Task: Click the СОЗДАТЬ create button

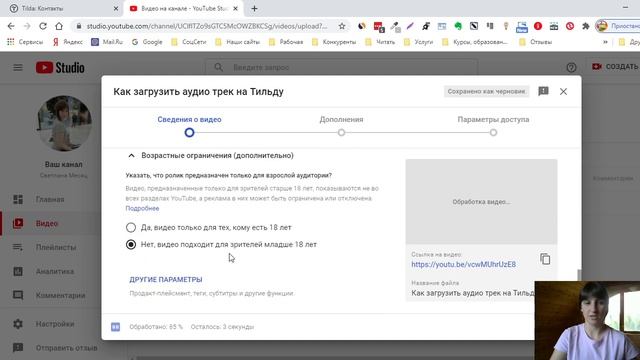Action: coord(615,67)
